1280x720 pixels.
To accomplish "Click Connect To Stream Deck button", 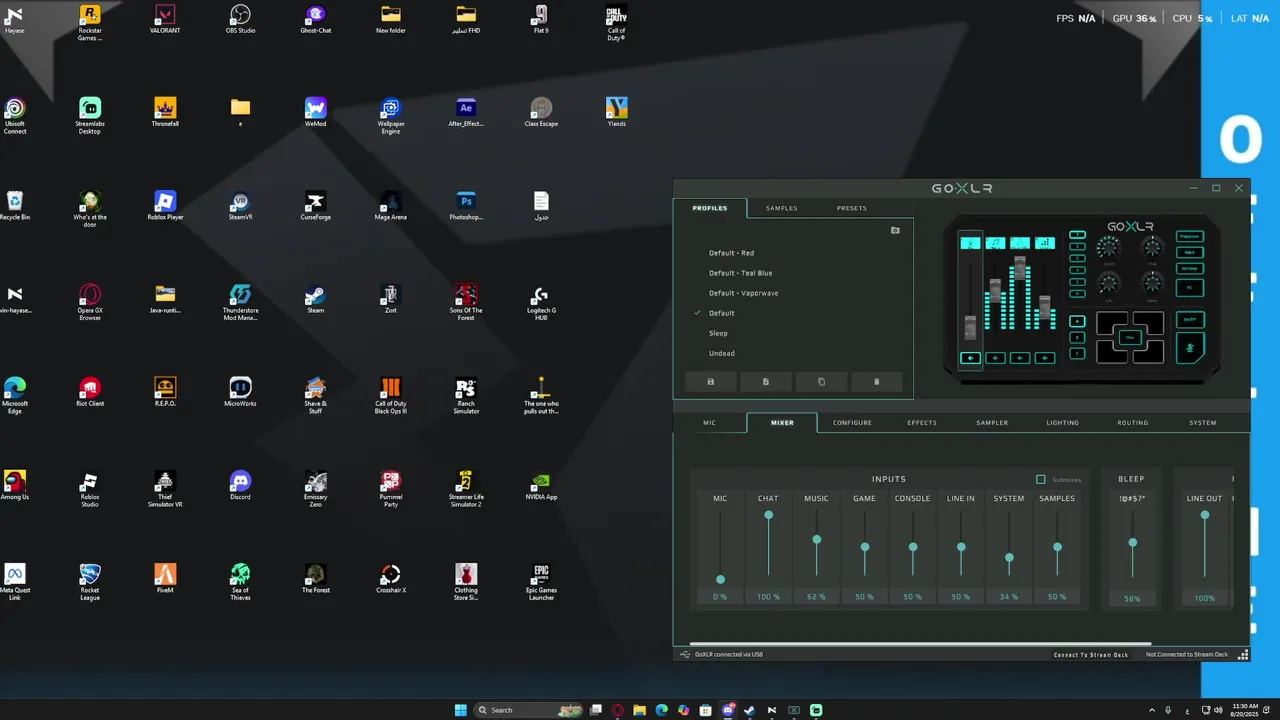I will [1091, 655].
